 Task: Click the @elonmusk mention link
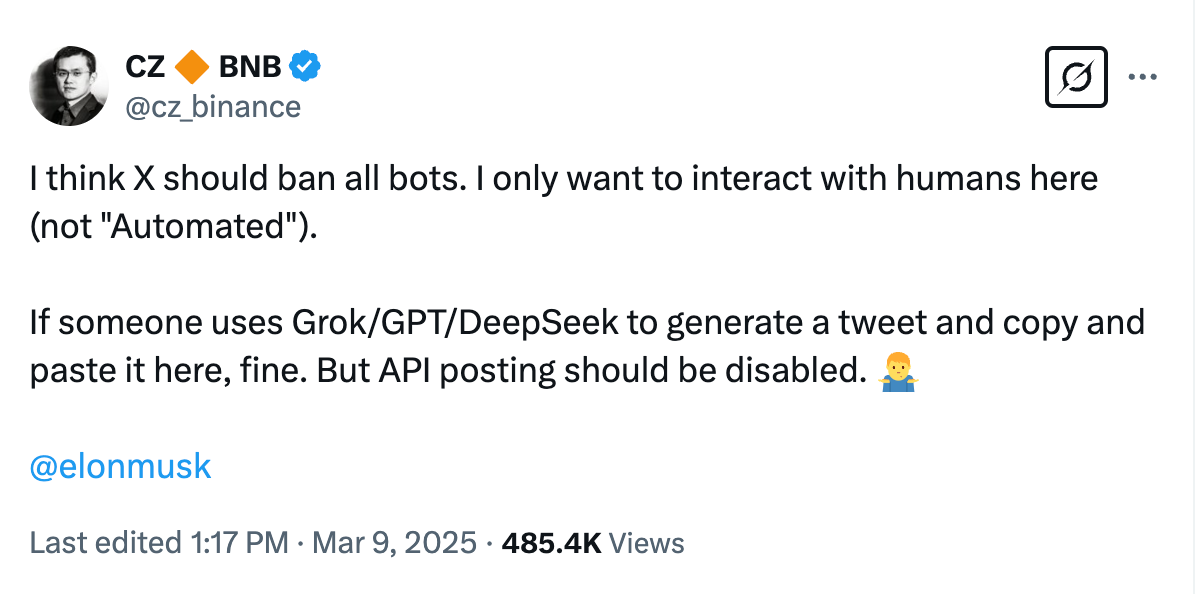click(121, 465)
